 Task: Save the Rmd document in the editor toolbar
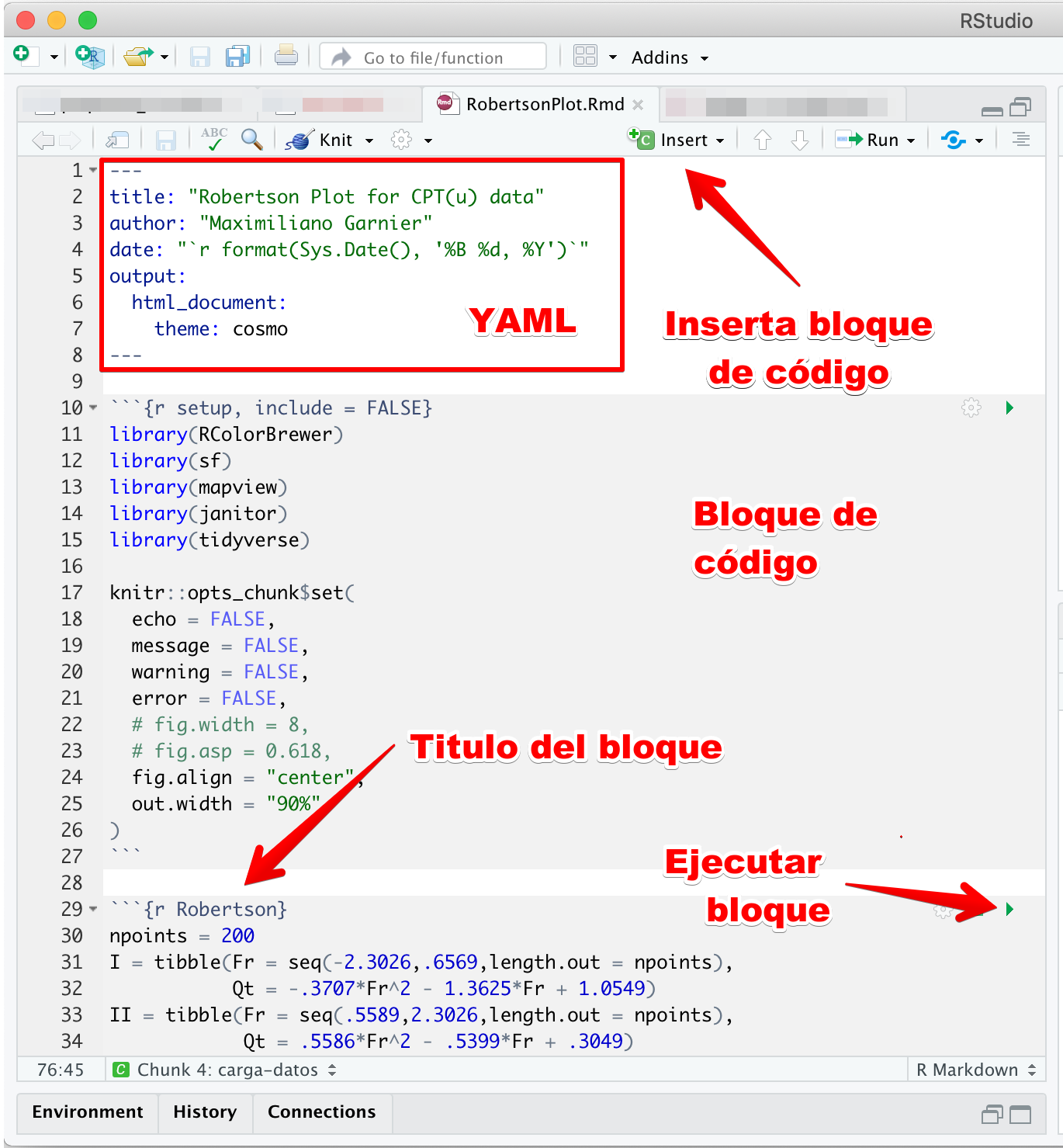[166, 140]
